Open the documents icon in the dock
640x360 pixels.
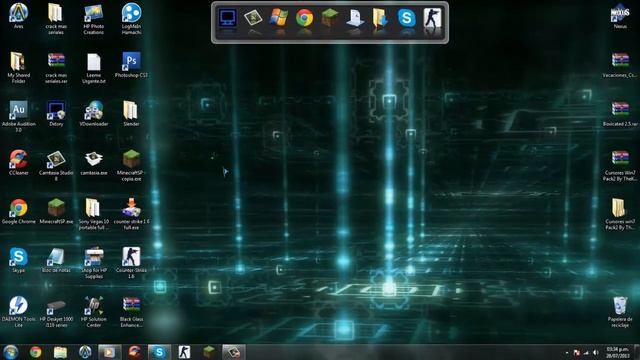coord(355,18)
